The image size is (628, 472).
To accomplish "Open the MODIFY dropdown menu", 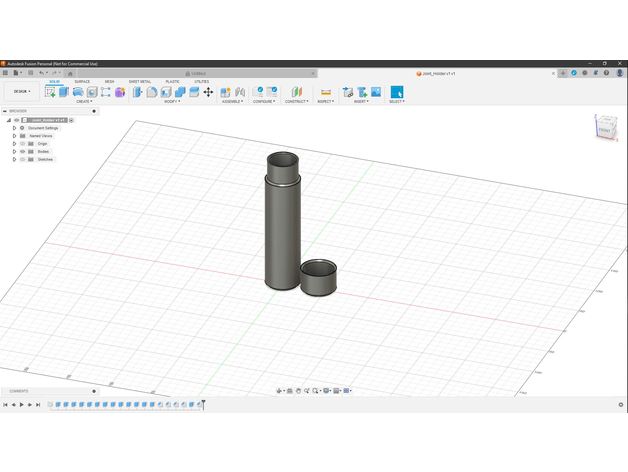I will point(171,101).
